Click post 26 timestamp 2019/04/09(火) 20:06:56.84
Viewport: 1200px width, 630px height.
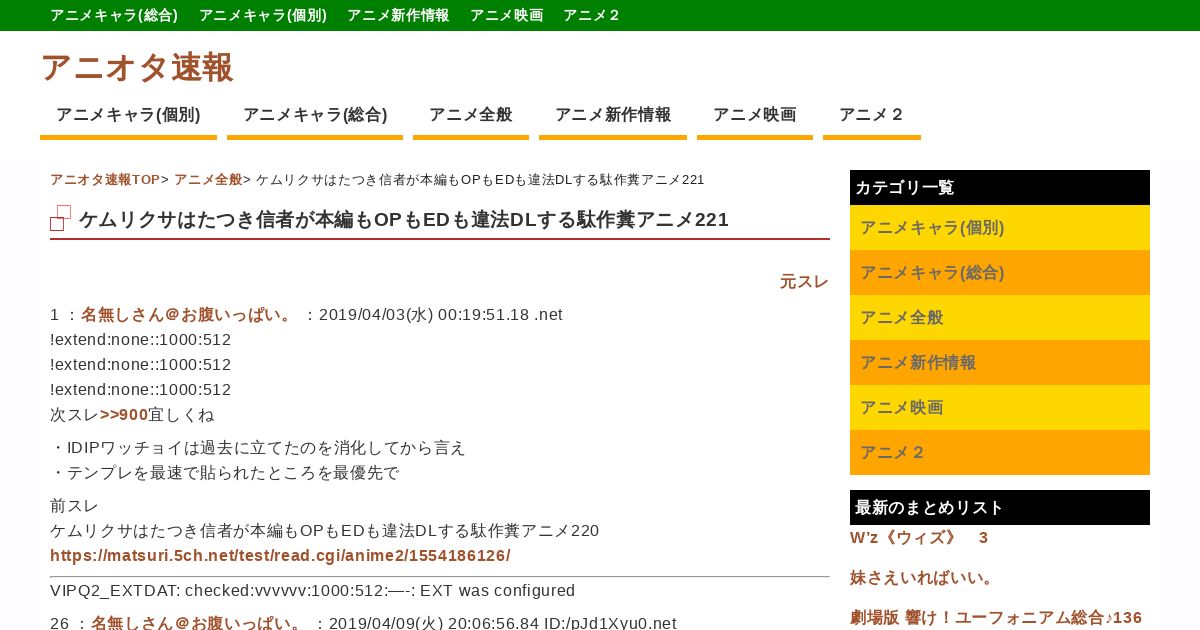(434, 623)
